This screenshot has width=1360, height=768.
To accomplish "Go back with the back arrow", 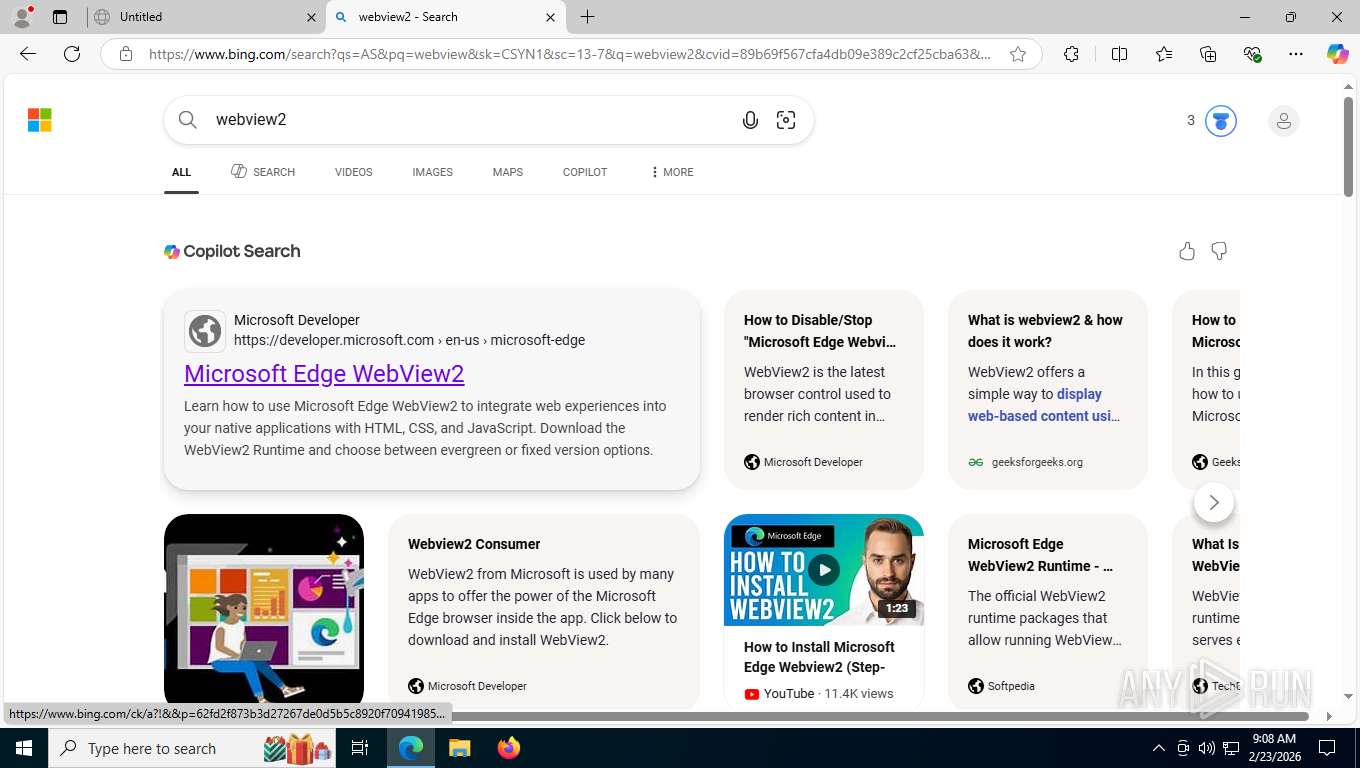I will 28,54.
